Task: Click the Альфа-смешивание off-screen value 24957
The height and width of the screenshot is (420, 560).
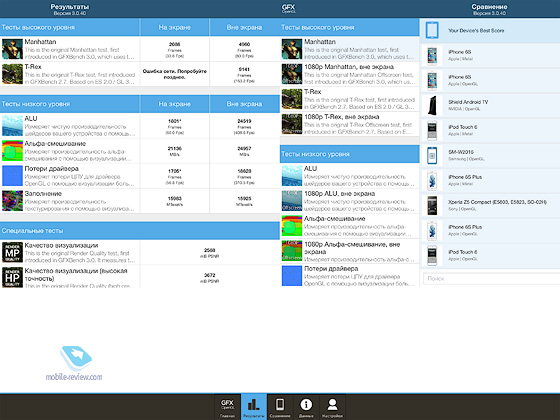Action: tap(244, 151)
